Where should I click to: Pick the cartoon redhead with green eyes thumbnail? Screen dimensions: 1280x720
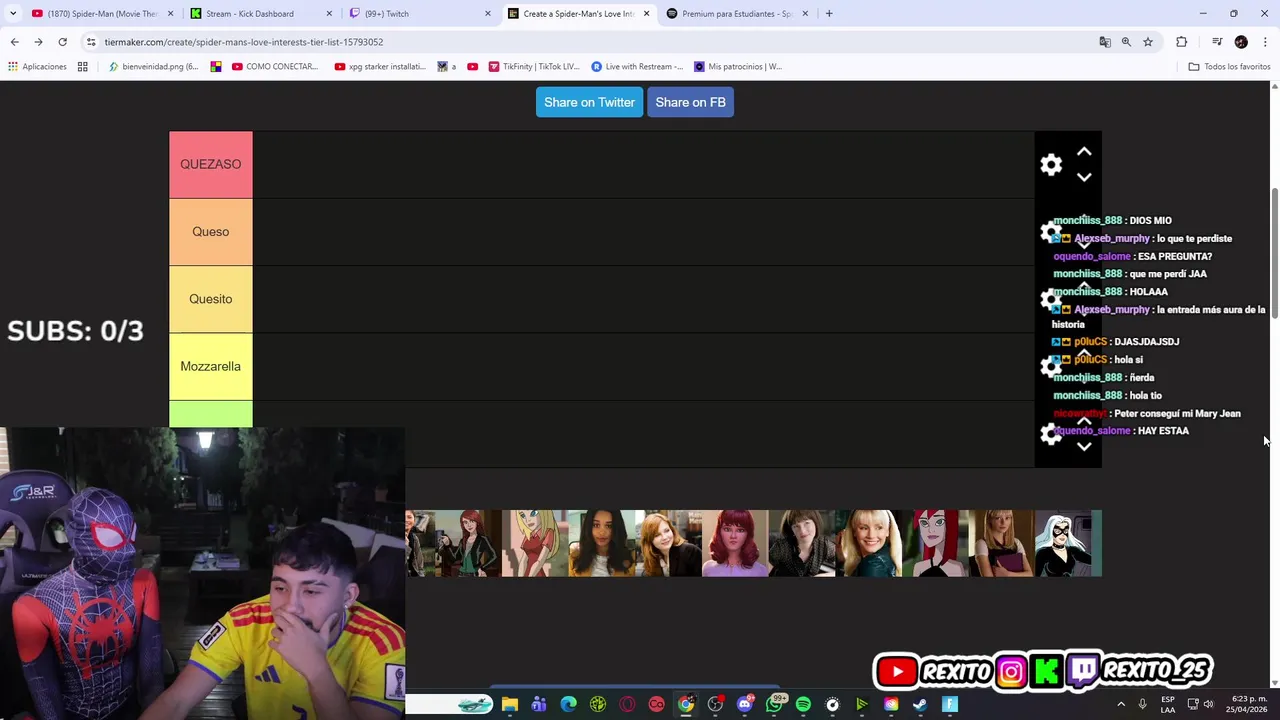point(935,543)
